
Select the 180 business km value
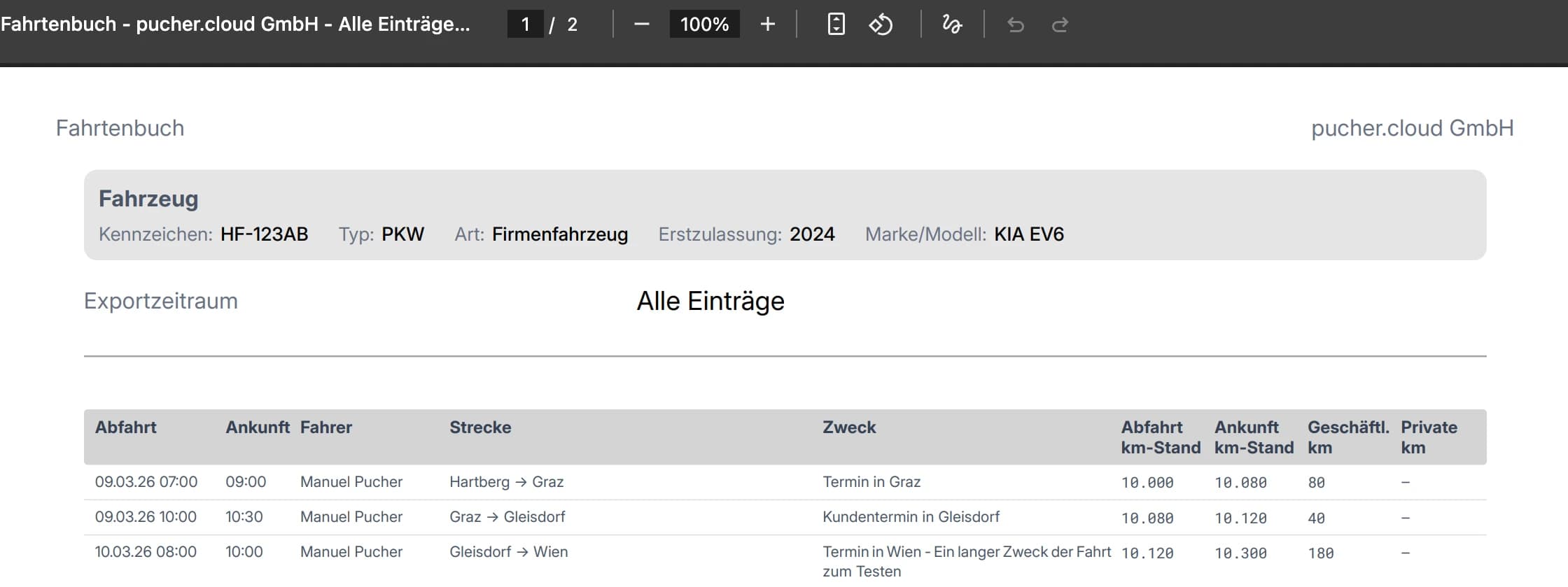tap(1321, 553)
